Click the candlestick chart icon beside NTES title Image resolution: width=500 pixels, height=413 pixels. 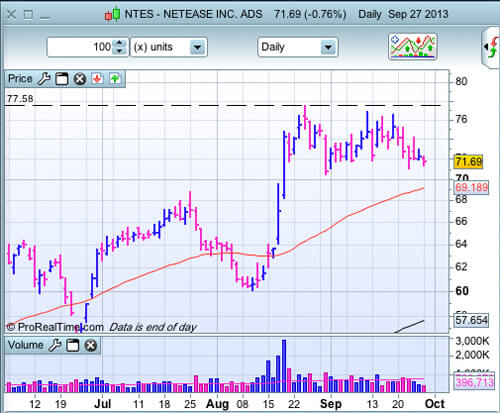tap(112, 15)
